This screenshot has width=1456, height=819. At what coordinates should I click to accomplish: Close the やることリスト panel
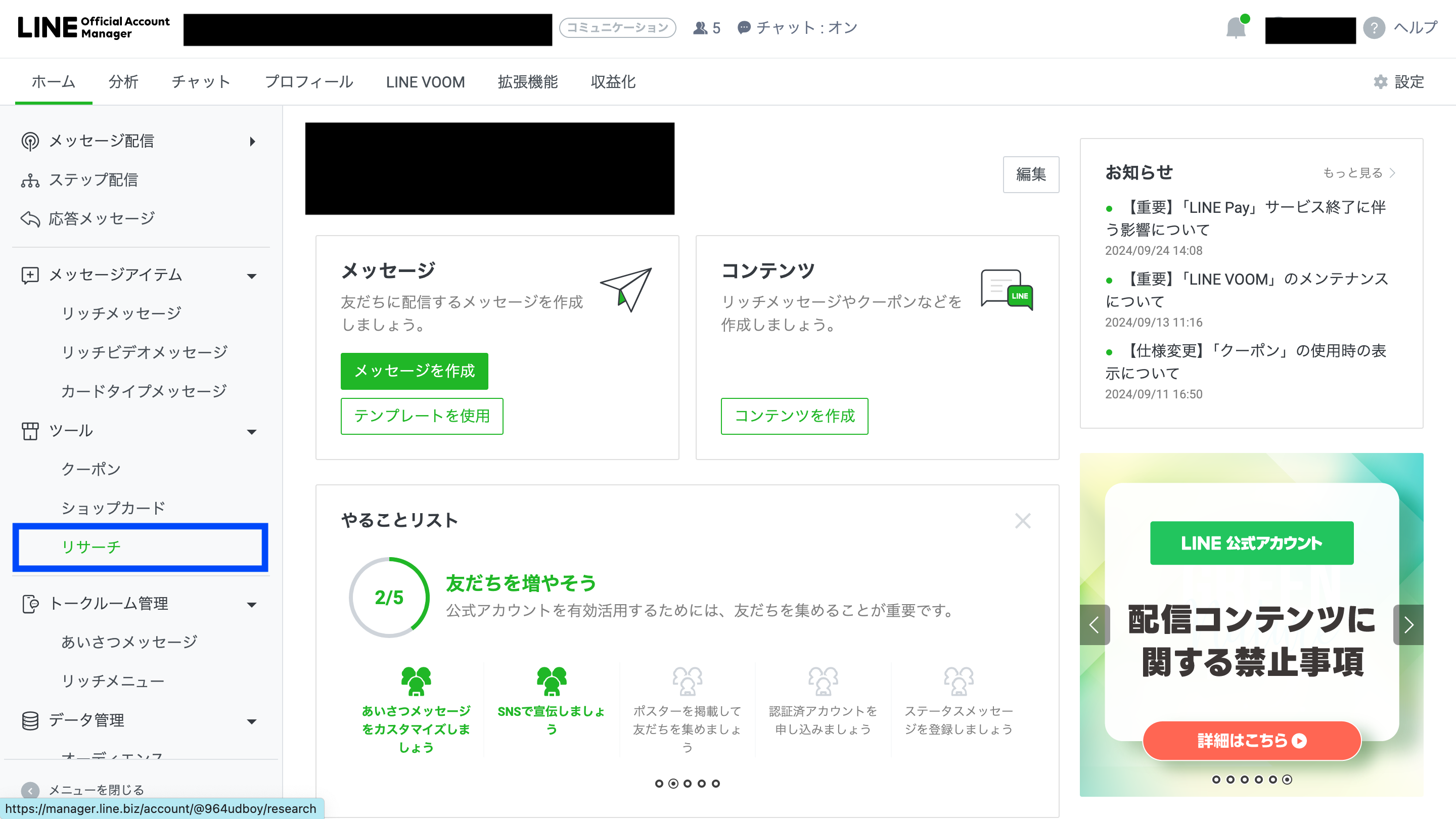(1022, 521)
